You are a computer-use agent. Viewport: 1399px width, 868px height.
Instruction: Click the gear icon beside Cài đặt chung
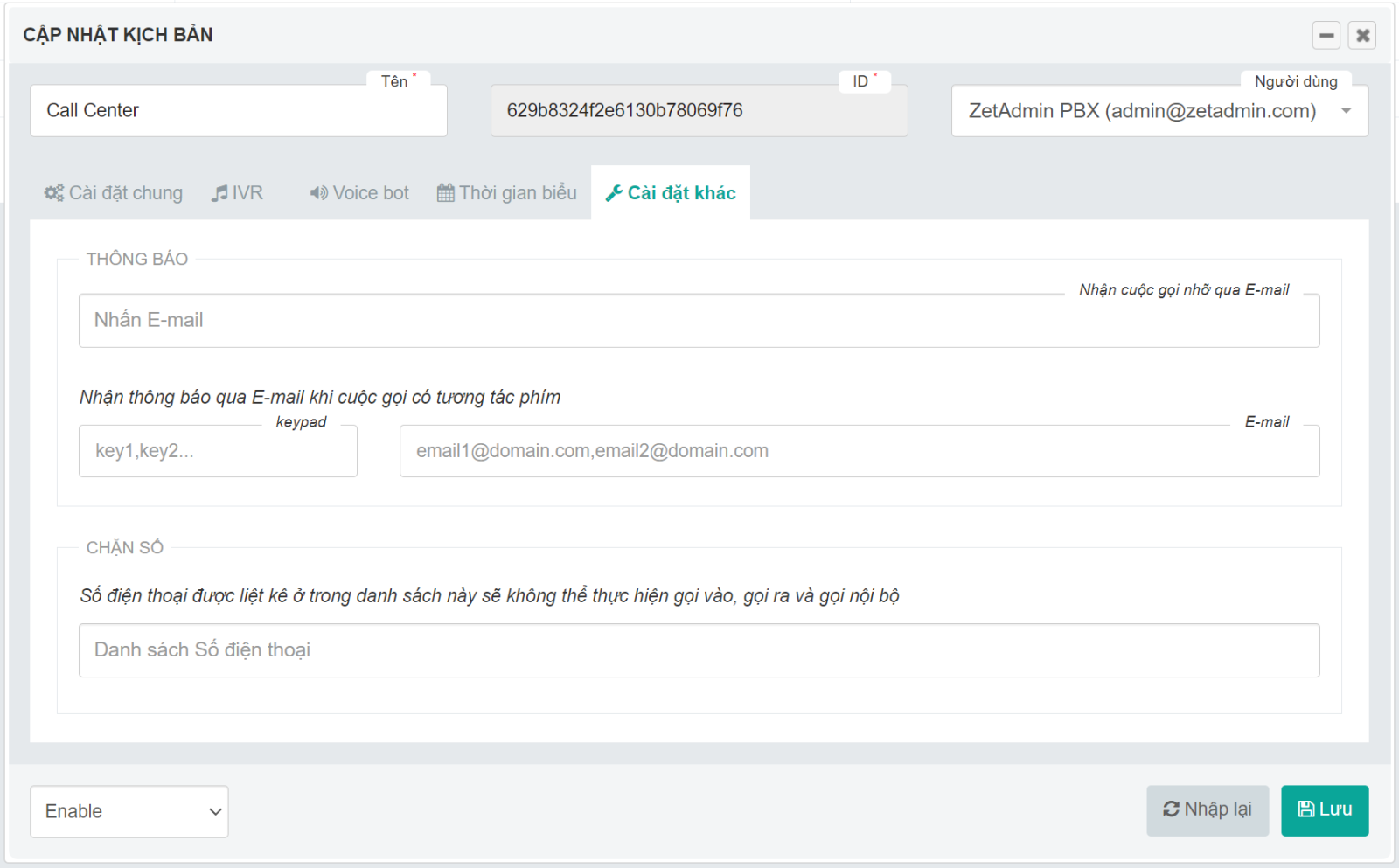point(54,193)
